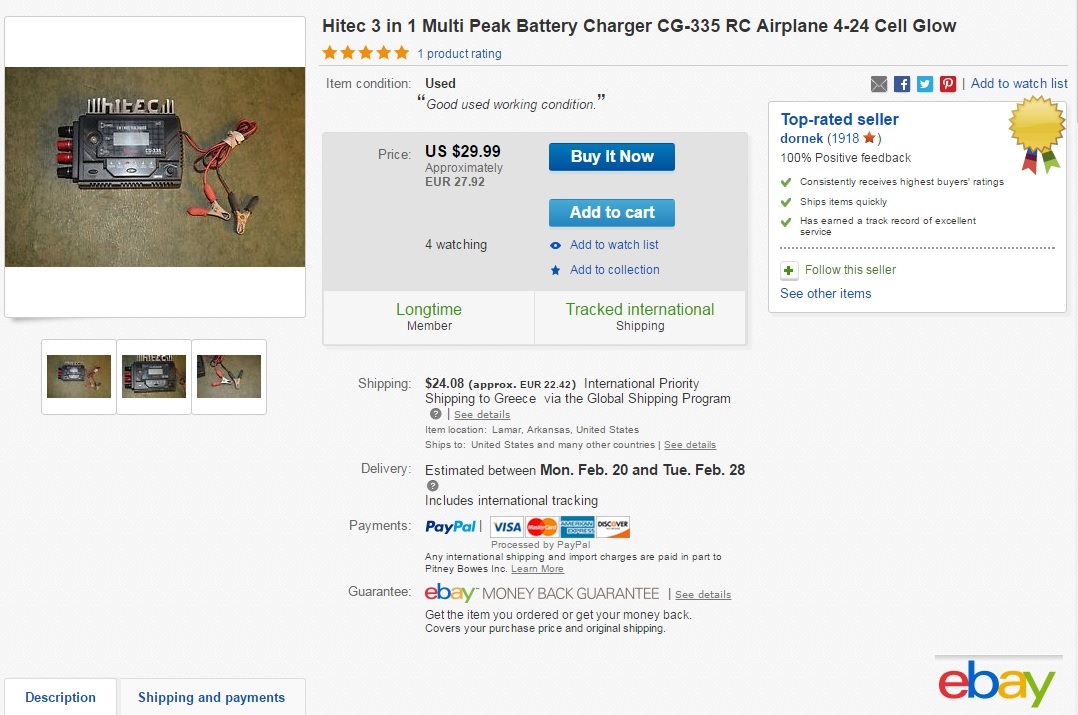The height and width of the screenshot is (715, 1078).
Task: Click the eye icon for watch list
Action: point(556,245)
